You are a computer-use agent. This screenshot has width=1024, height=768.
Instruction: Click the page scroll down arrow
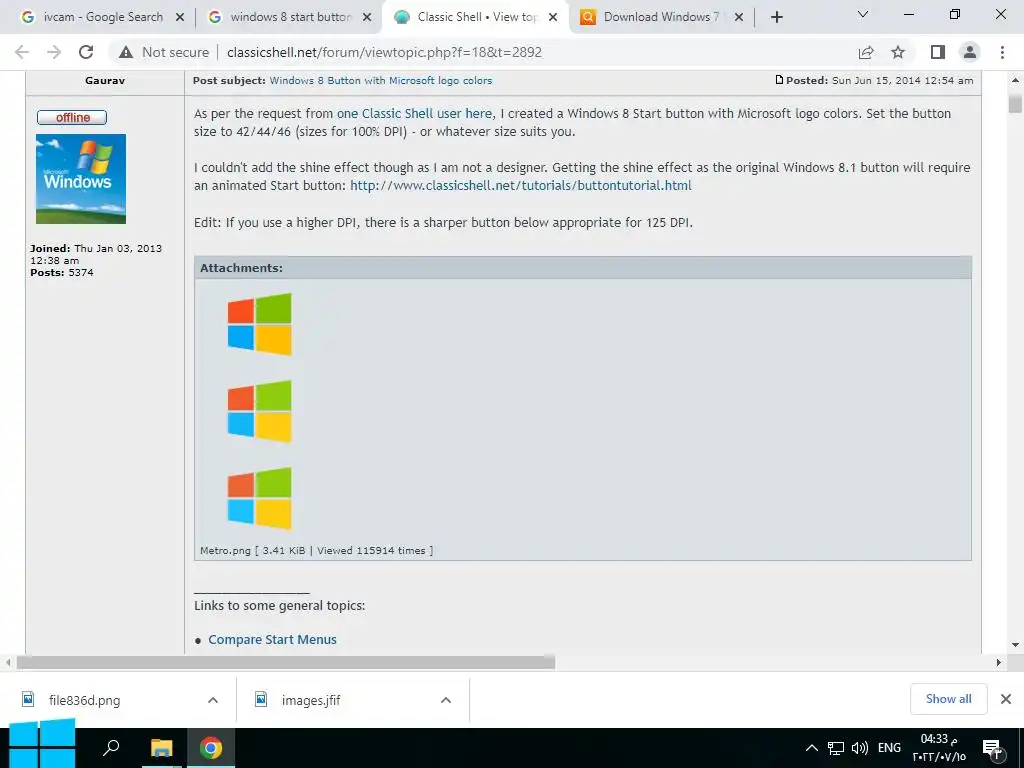pyautogui.click(x=1015, y=645)
